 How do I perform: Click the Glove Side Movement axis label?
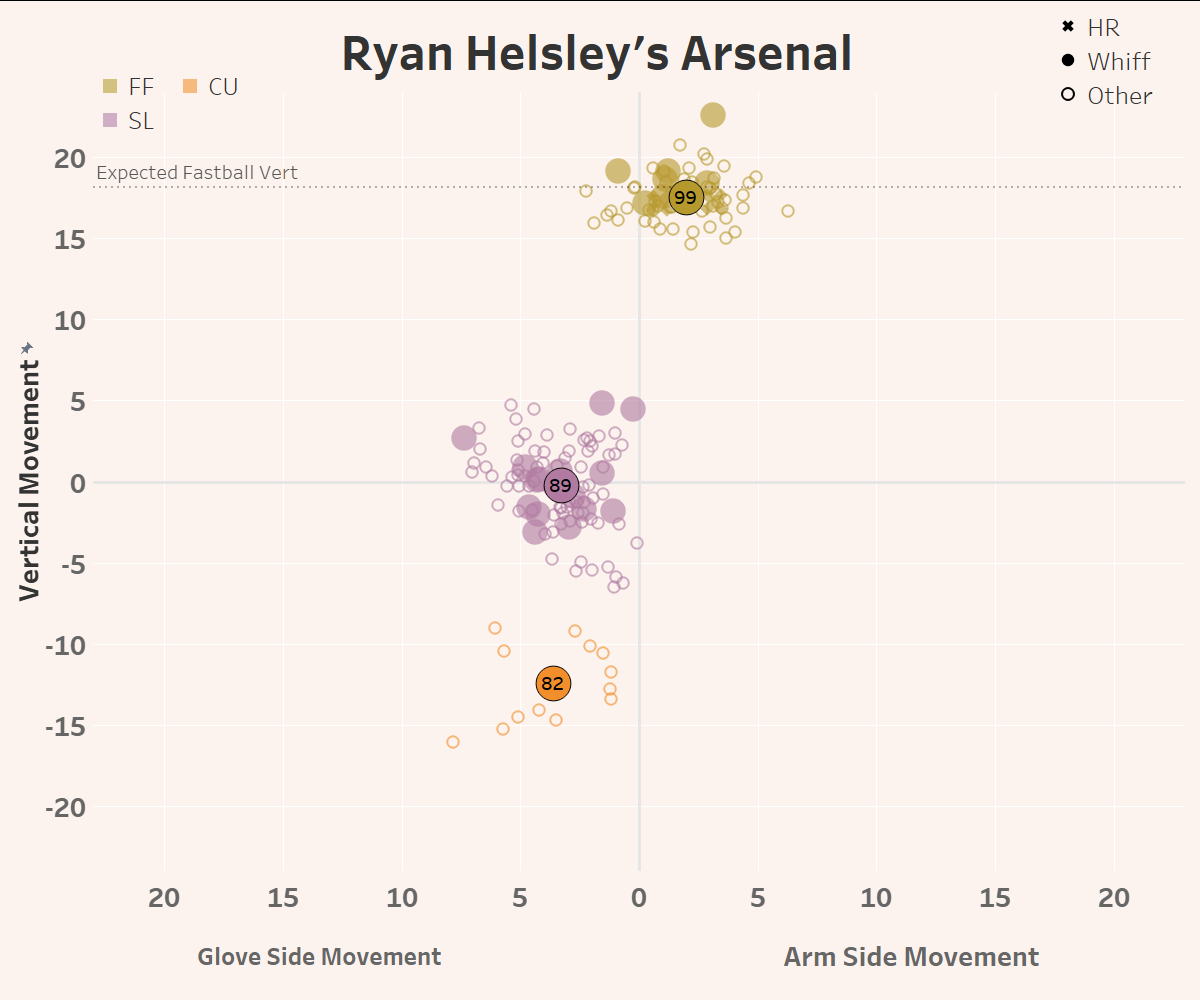pyautogui.click(x=319, y=957)
